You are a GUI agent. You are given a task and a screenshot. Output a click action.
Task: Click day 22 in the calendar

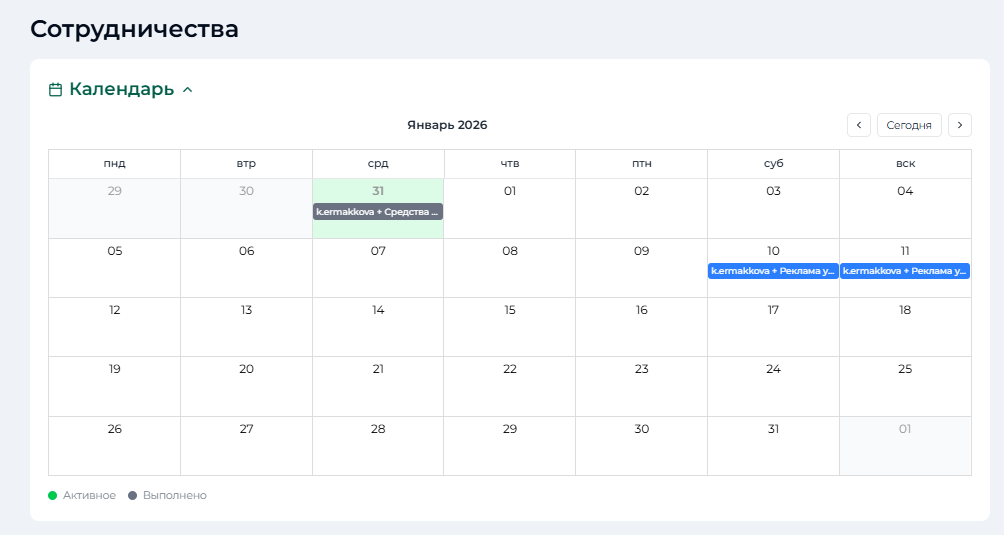[x=510, y=369]
